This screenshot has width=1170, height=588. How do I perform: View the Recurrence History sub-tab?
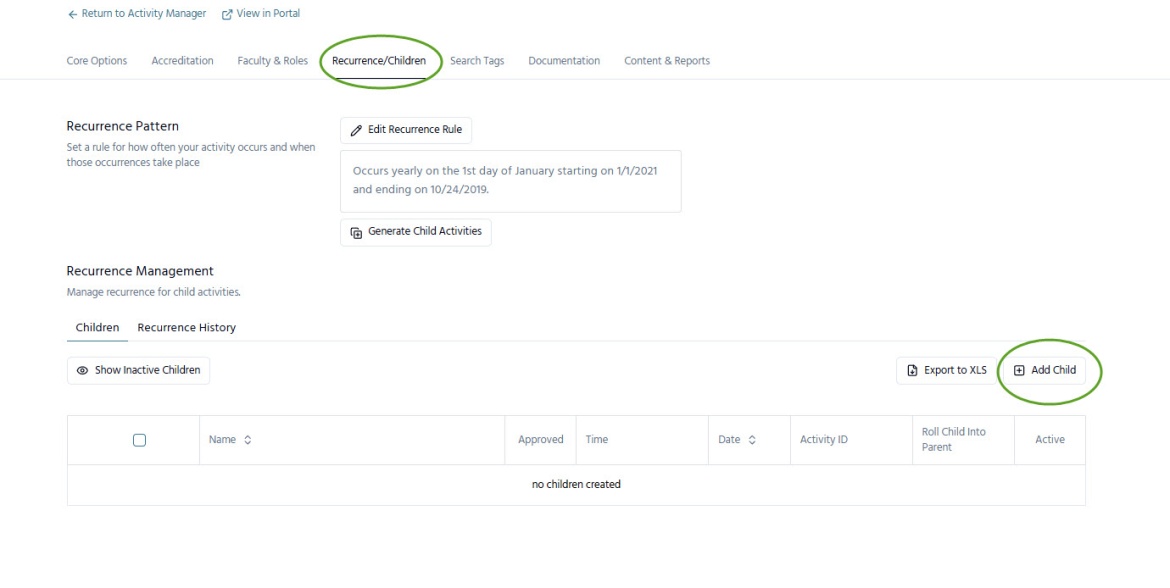click(x=187, y=328)
